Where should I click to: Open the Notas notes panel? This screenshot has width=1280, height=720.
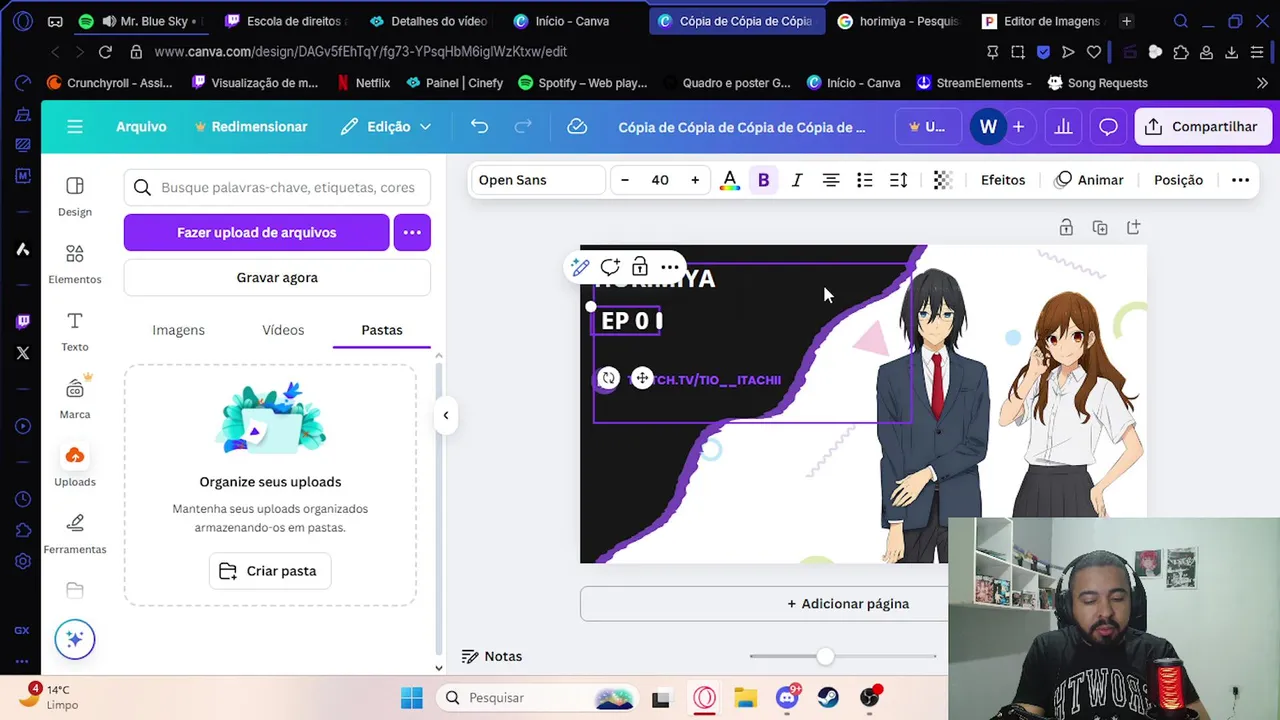[492, 656]
